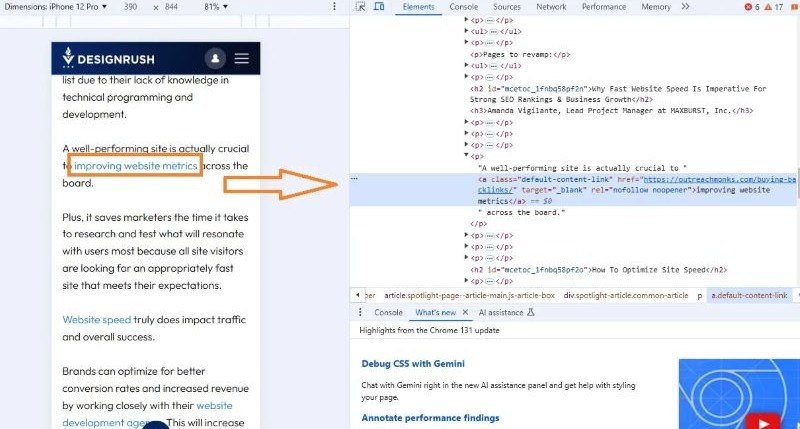Screen dimensions: 800x429
Task: Show more DevTools tabs chevron
Action: 687,7
